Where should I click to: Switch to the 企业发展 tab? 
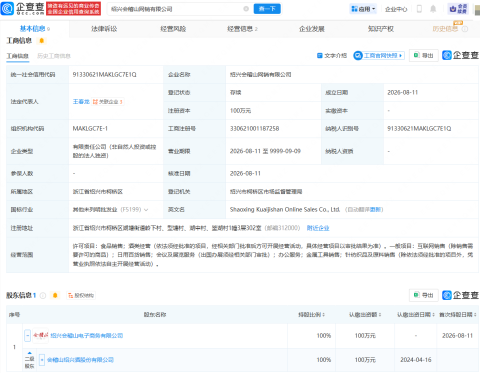(312, 29)
